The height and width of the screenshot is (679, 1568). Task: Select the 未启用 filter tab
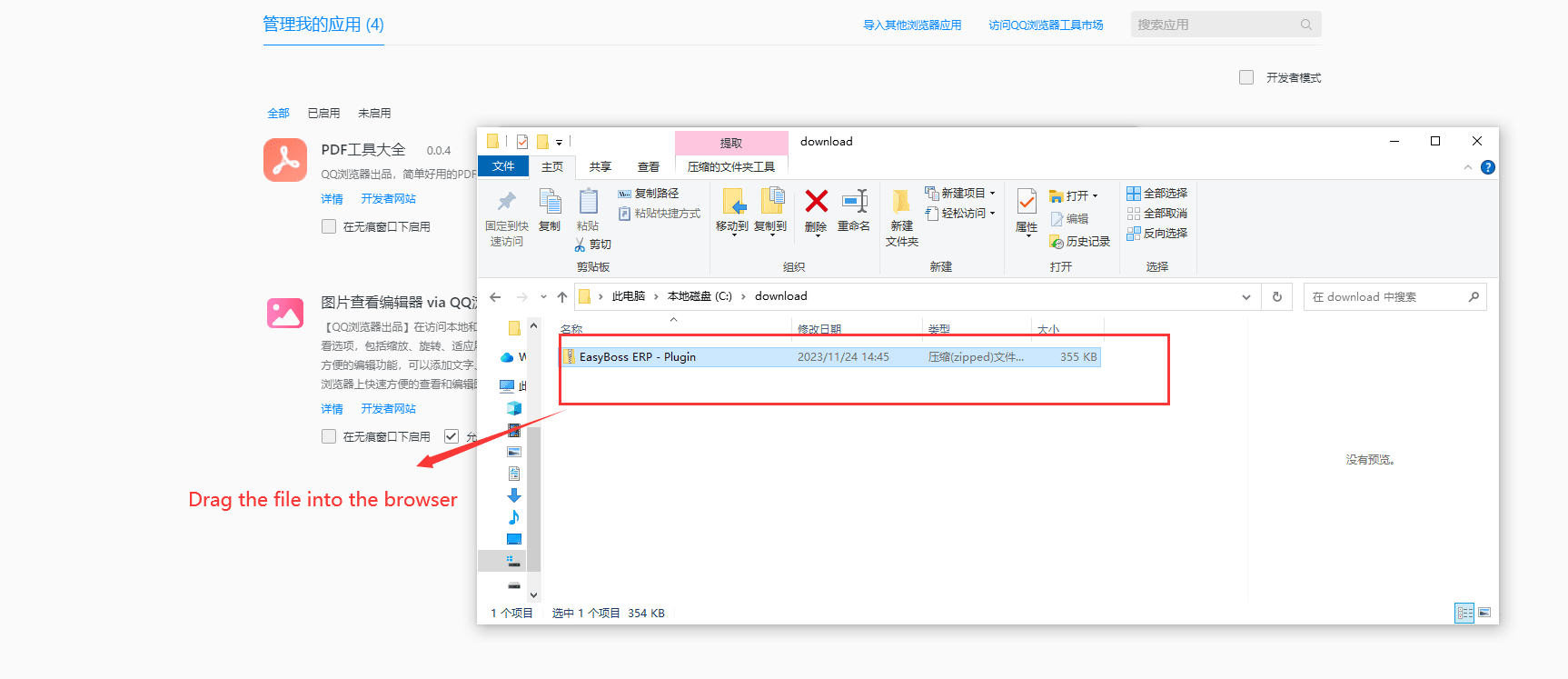[374, 114]
